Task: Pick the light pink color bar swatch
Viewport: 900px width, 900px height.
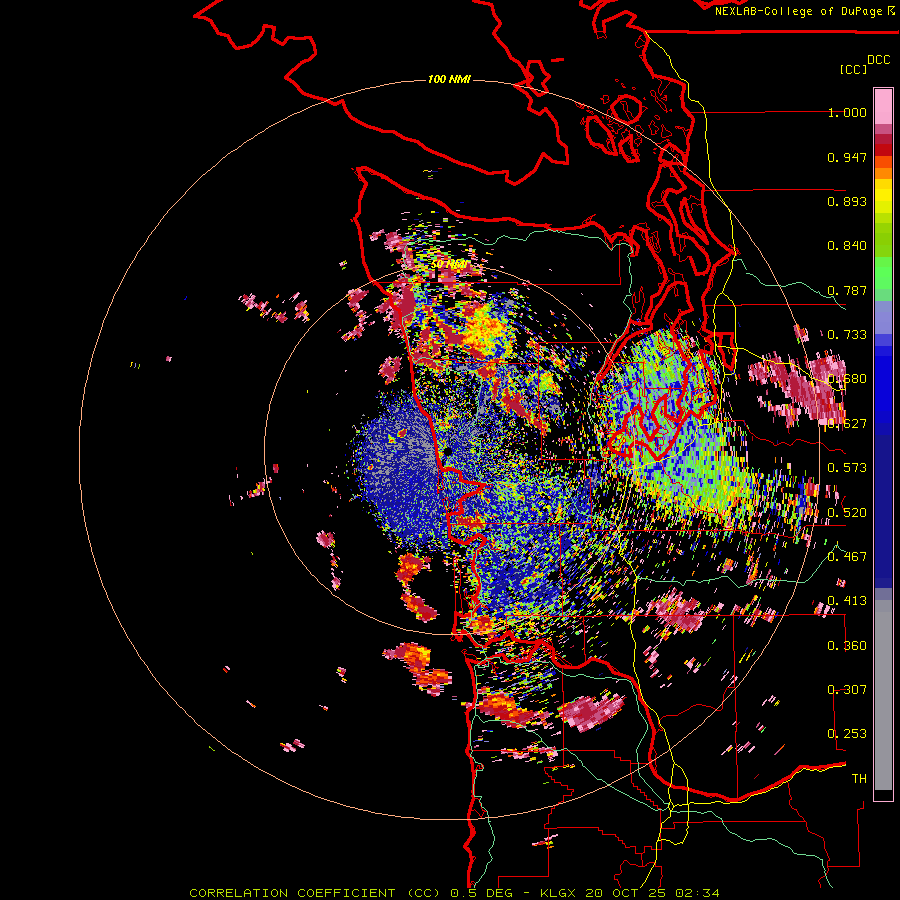Action: (883, 106)
